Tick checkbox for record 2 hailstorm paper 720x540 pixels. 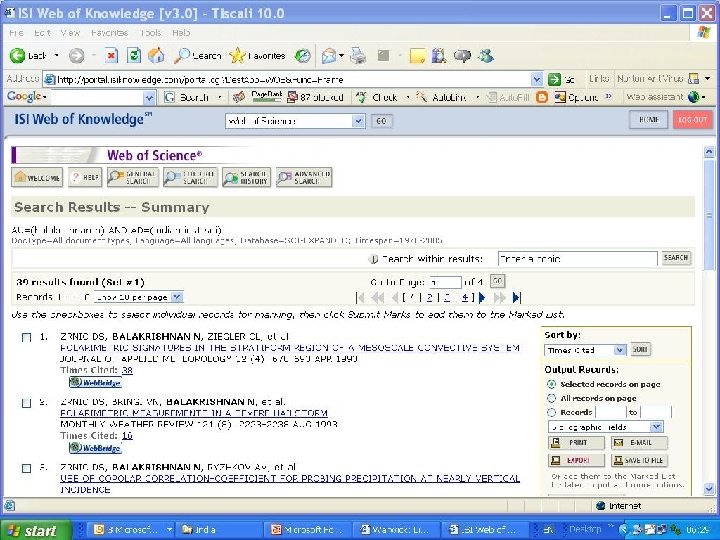coord(27,403)
